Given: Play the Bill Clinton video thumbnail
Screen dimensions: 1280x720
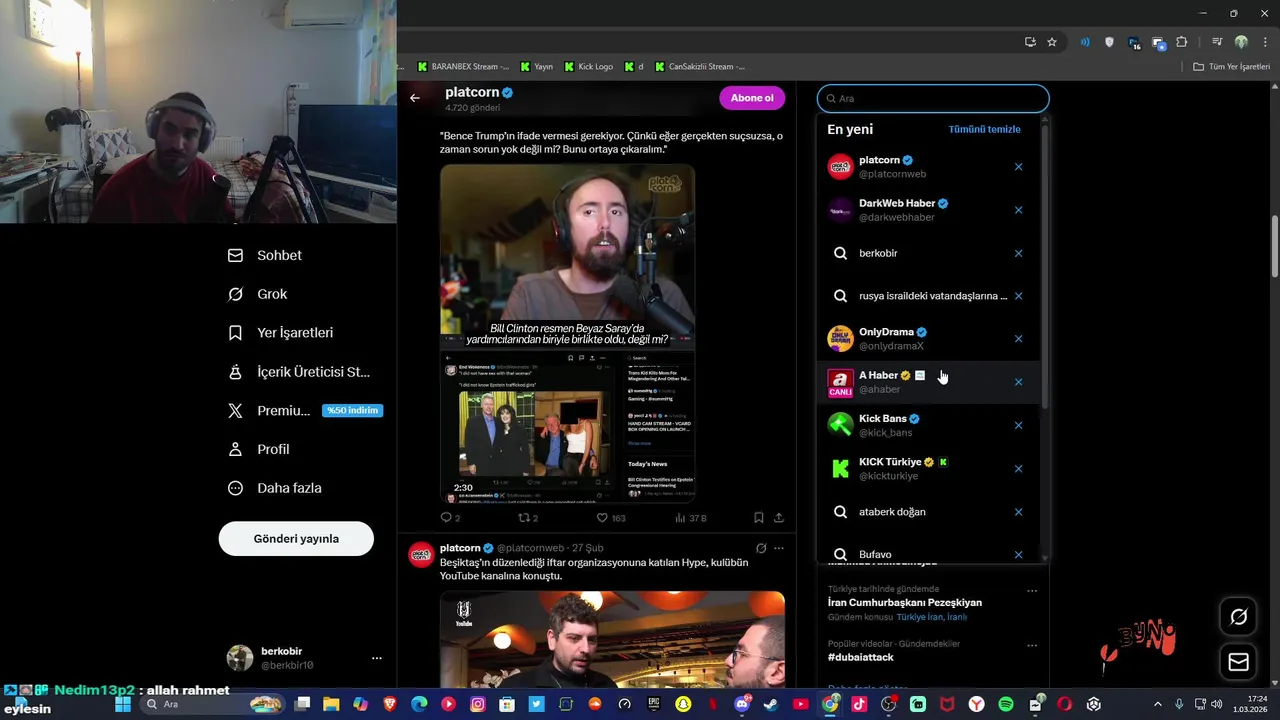Looking at the screenshot, I should (567, 333).
